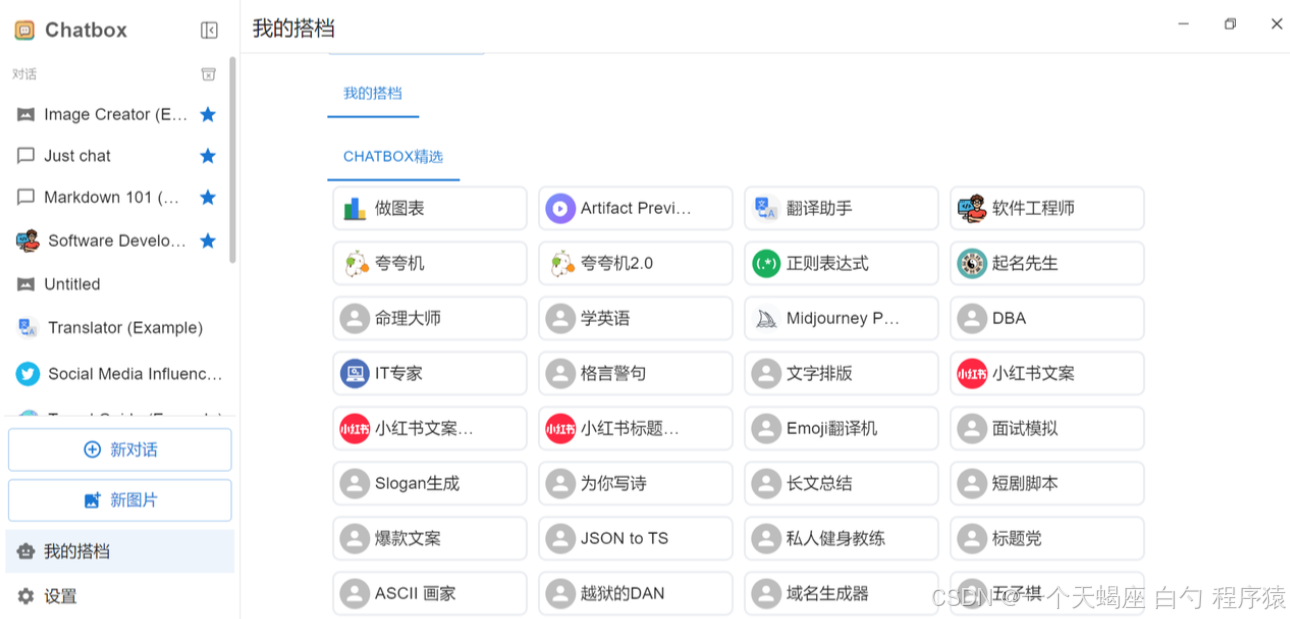This screenshot has height=619, width=1290.
Task: Click the Slogan生成 avatar icon
Action: (x=355, y=484)
